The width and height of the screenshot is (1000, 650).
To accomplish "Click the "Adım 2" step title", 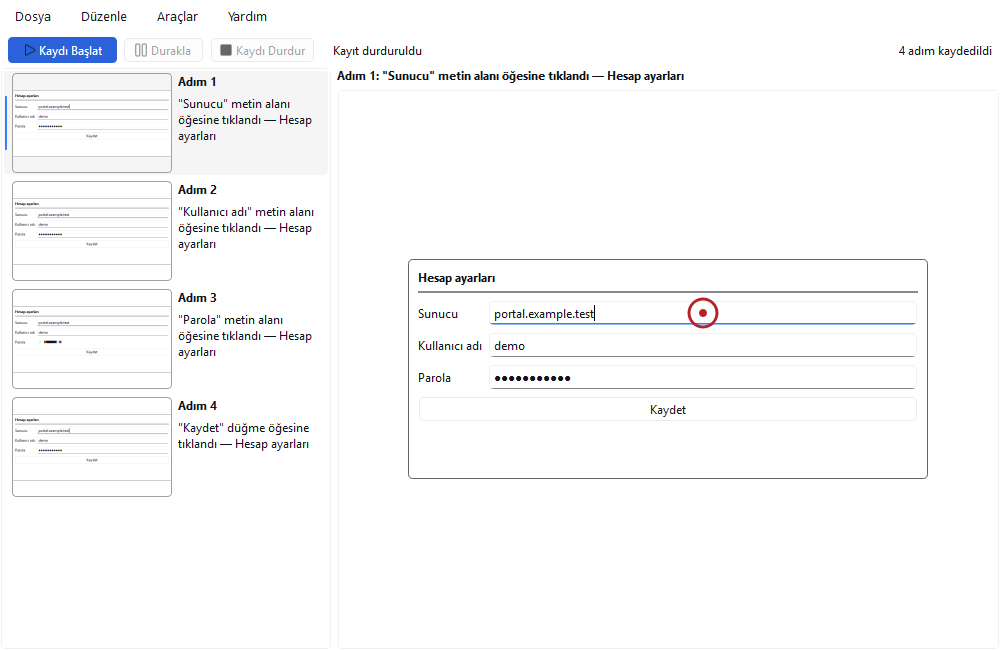I will point(198,190).
